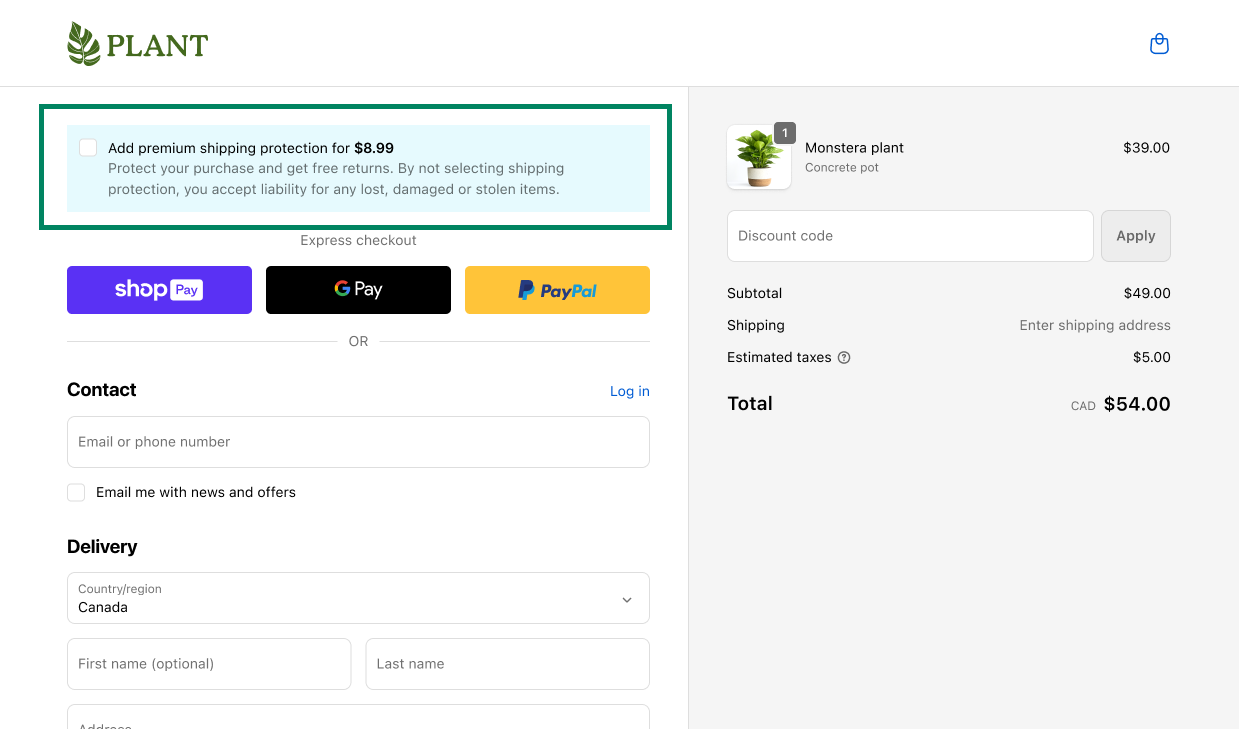Click the quantity badge on product image
Screen dimensions: 1239x729
point(785,133)
